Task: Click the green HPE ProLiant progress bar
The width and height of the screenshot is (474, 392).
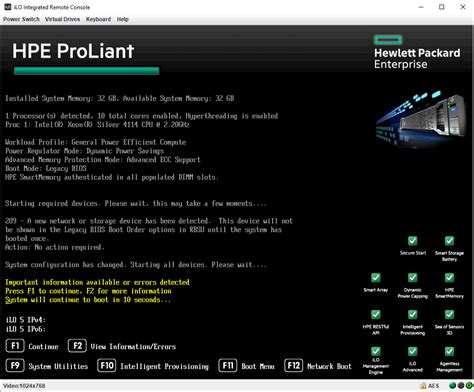Action: click(x=86, y=71)
